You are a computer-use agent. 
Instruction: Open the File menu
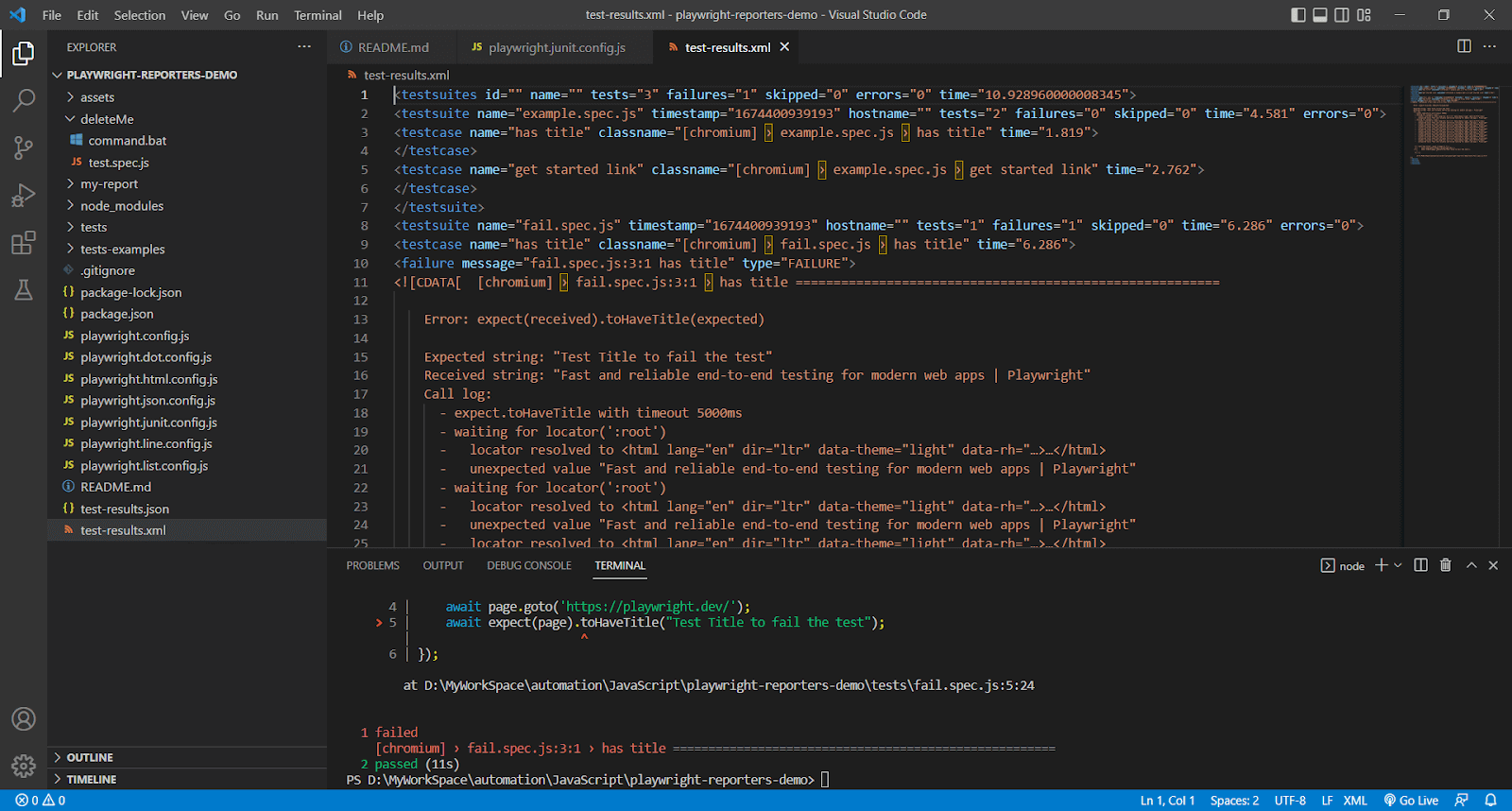tap(52, 15)
